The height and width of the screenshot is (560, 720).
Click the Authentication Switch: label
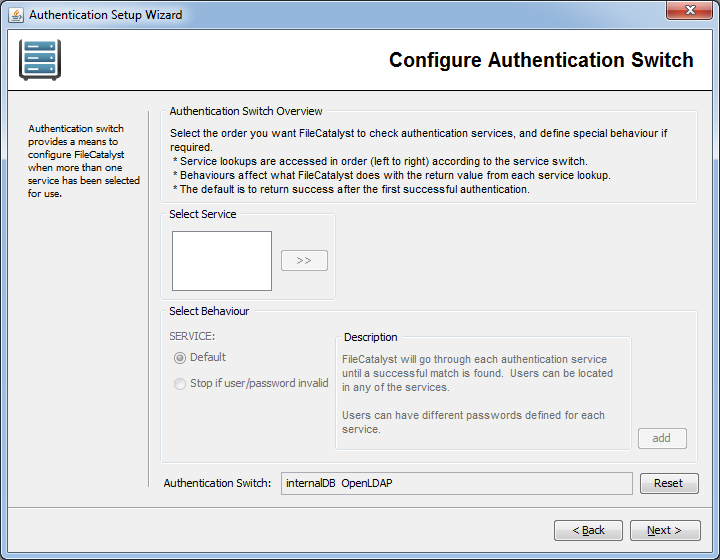[217, 483]
